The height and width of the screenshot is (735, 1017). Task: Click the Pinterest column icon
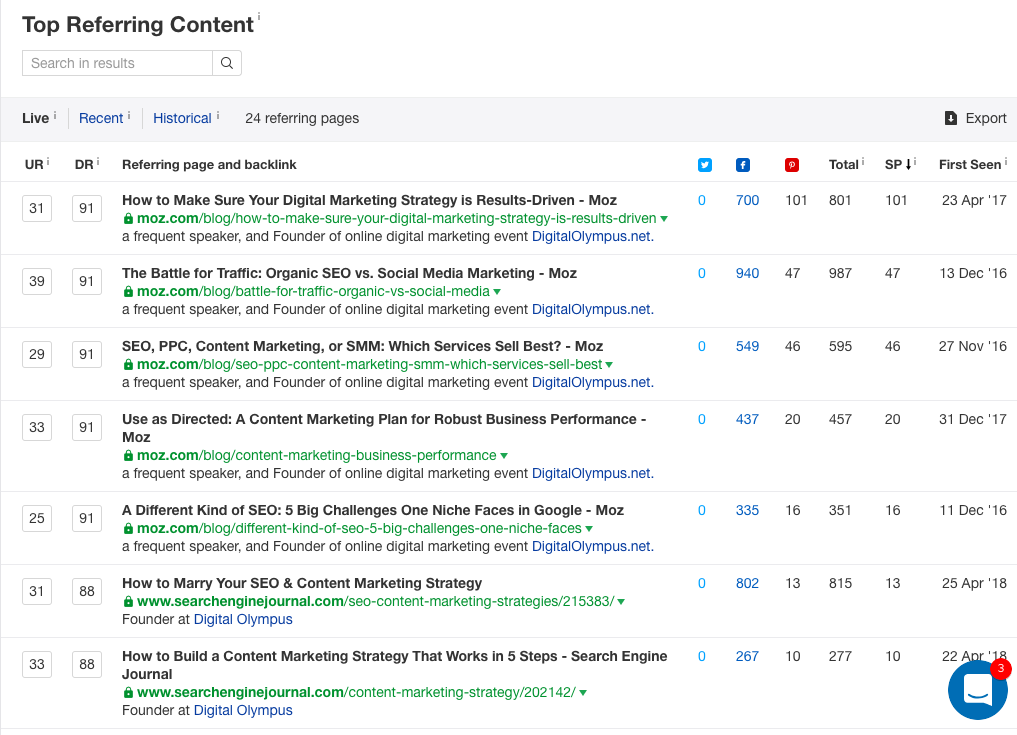791,165
